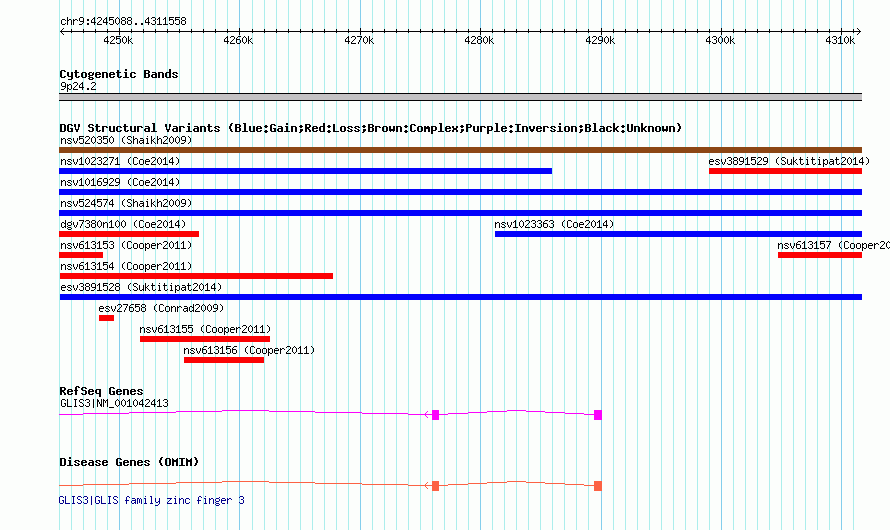Open the nsv613156 (Cooper2011) label
The width and height of the screenshot is (890, 530).
click(x=249, y=350)
